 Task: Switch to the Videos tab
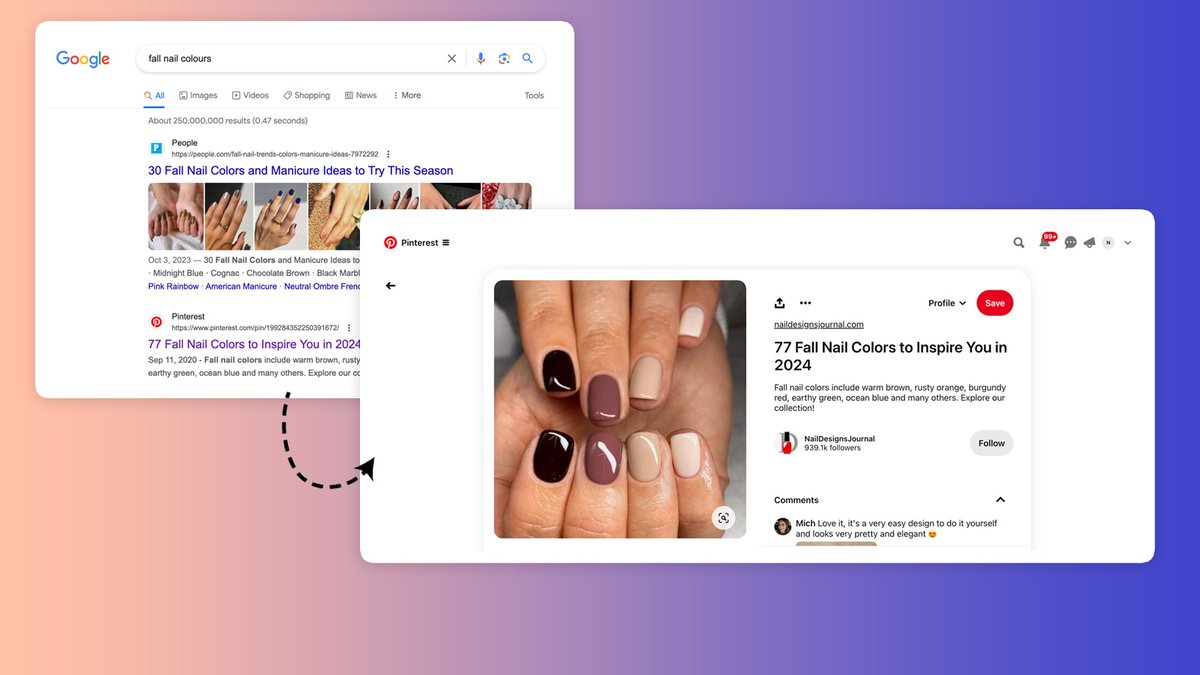coord(251,96)
